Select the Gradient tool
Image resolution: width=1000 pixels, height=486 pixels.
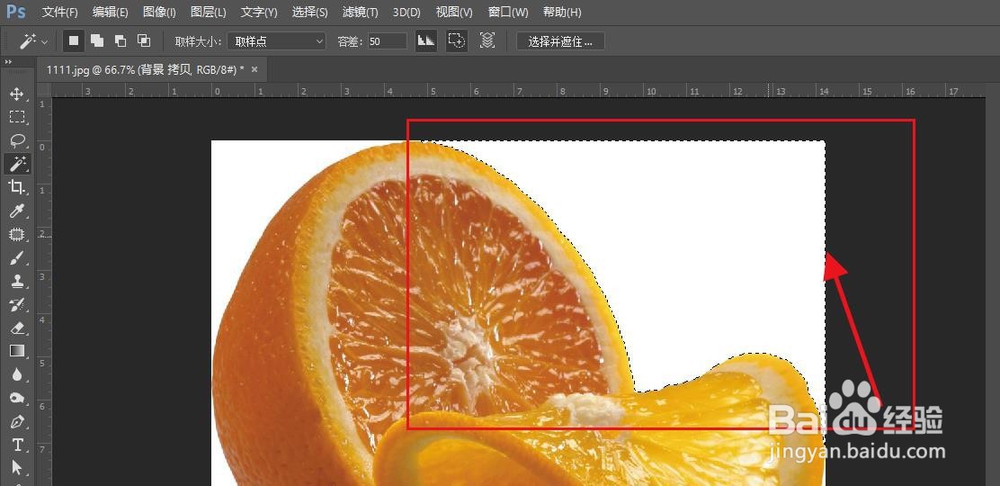point(17,351)
